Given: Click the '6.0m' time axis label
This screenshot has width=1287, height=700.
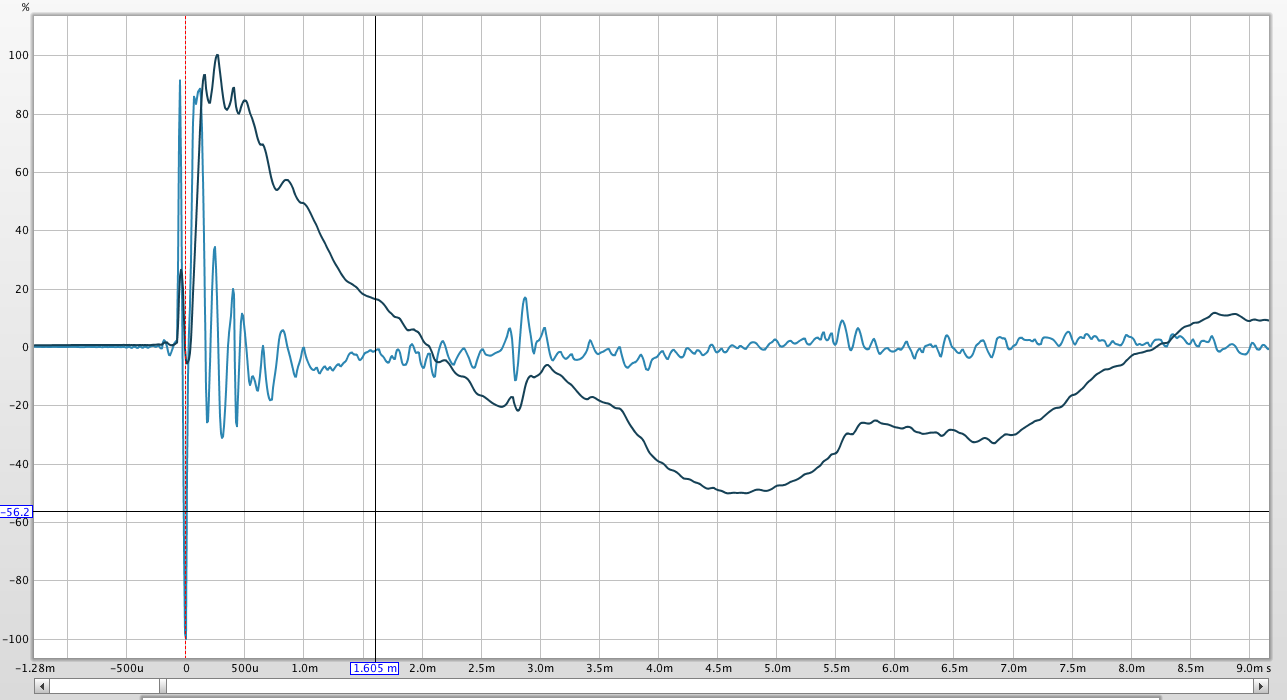Looking at the screenshot, I should (895, 668).
